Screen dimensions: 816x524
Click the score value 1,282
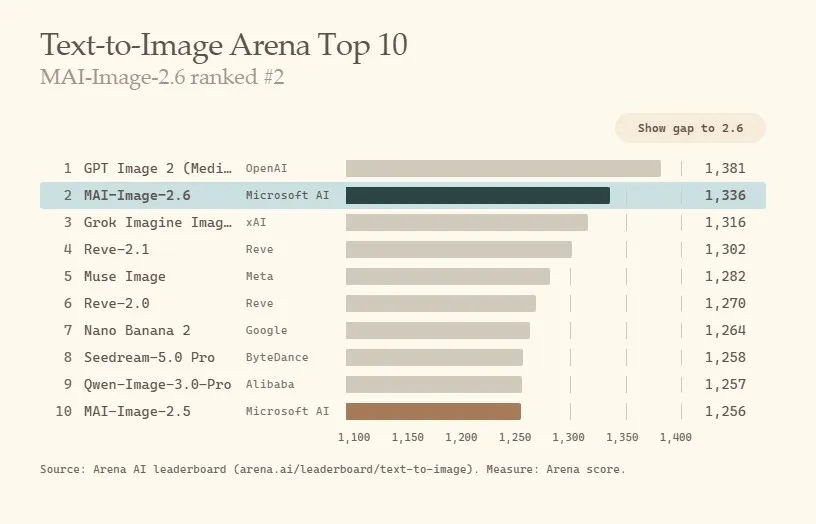click(x=725, y=276)
